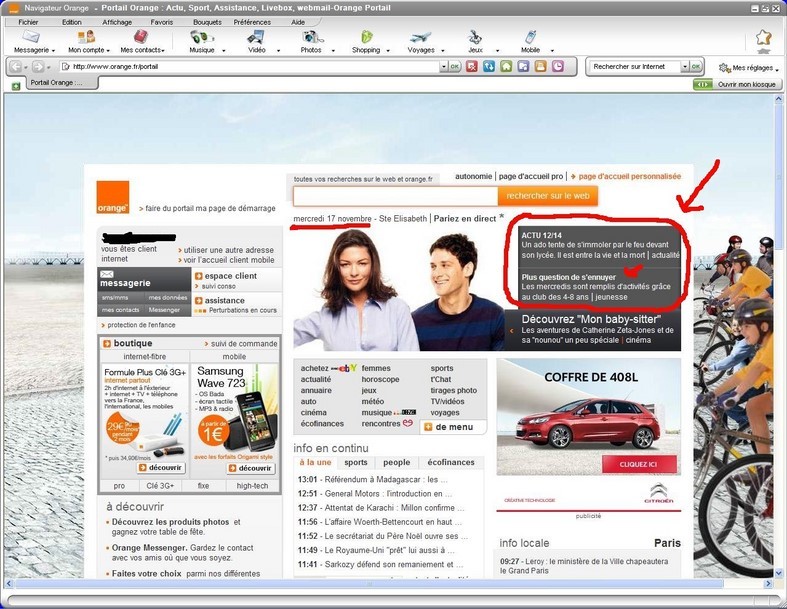
Task: Click the horizontal scrollbar at page bottom
Action: 368,583
